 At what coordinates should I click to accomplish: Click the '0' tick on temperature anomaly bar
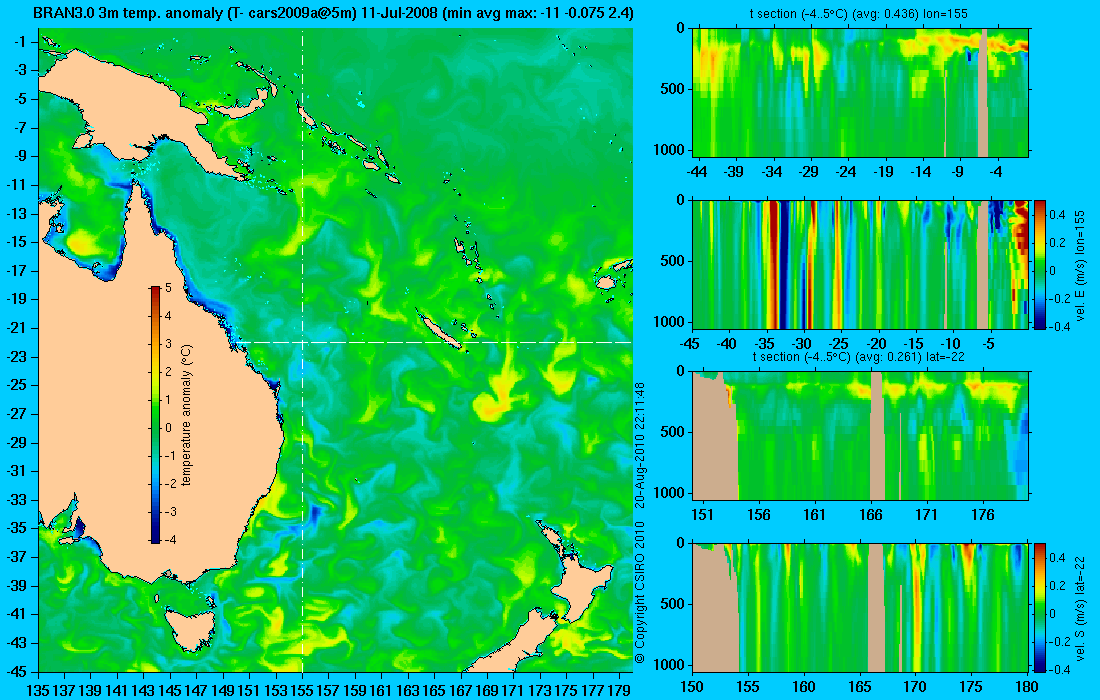(168, 428)
